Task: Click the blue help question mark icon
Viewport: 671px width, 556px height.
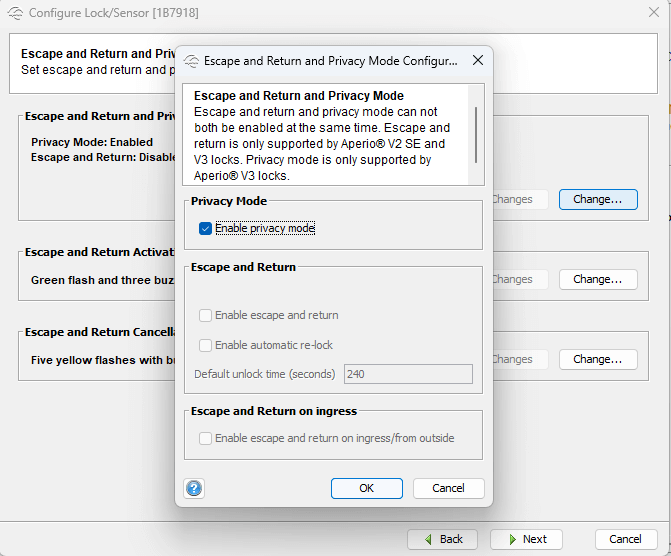Action: [194, 488]
